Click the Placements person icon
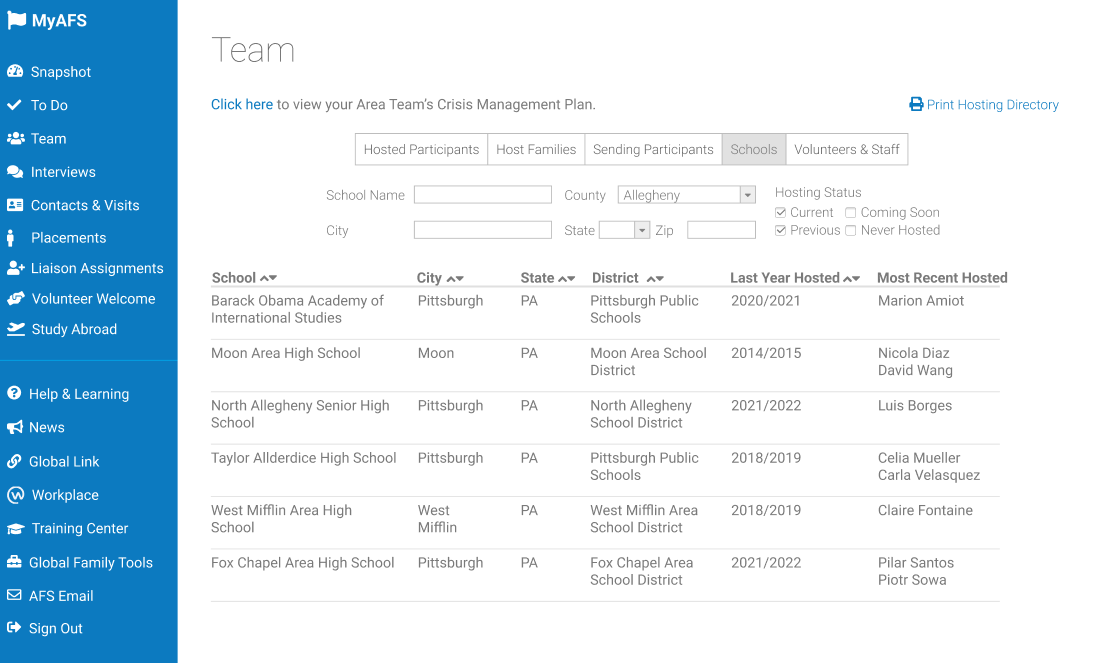This screenshot has width=1093, height=663. coord(10,238)
